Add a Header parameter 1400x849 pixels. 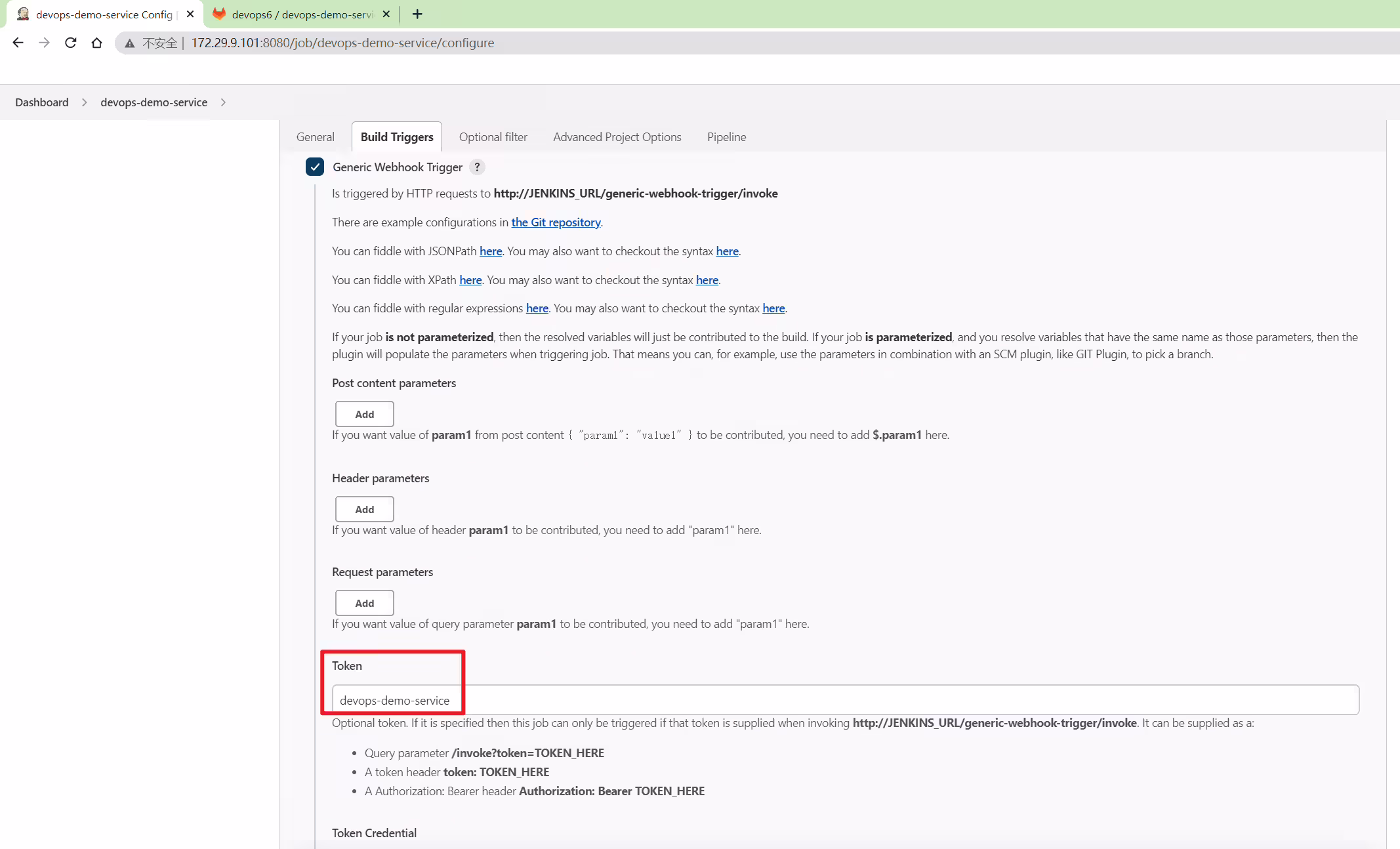click(x=365, y=509)
